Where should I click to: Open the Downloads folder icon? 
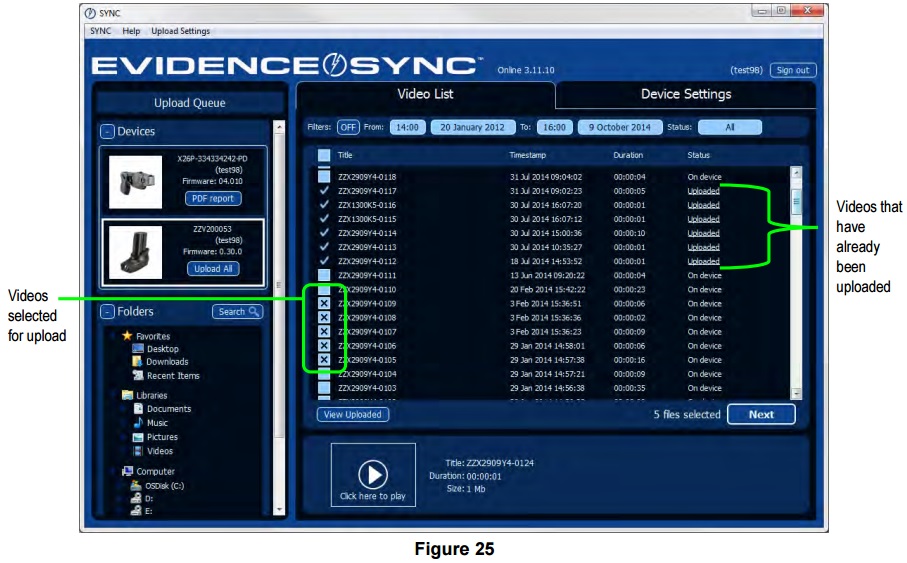138,362
